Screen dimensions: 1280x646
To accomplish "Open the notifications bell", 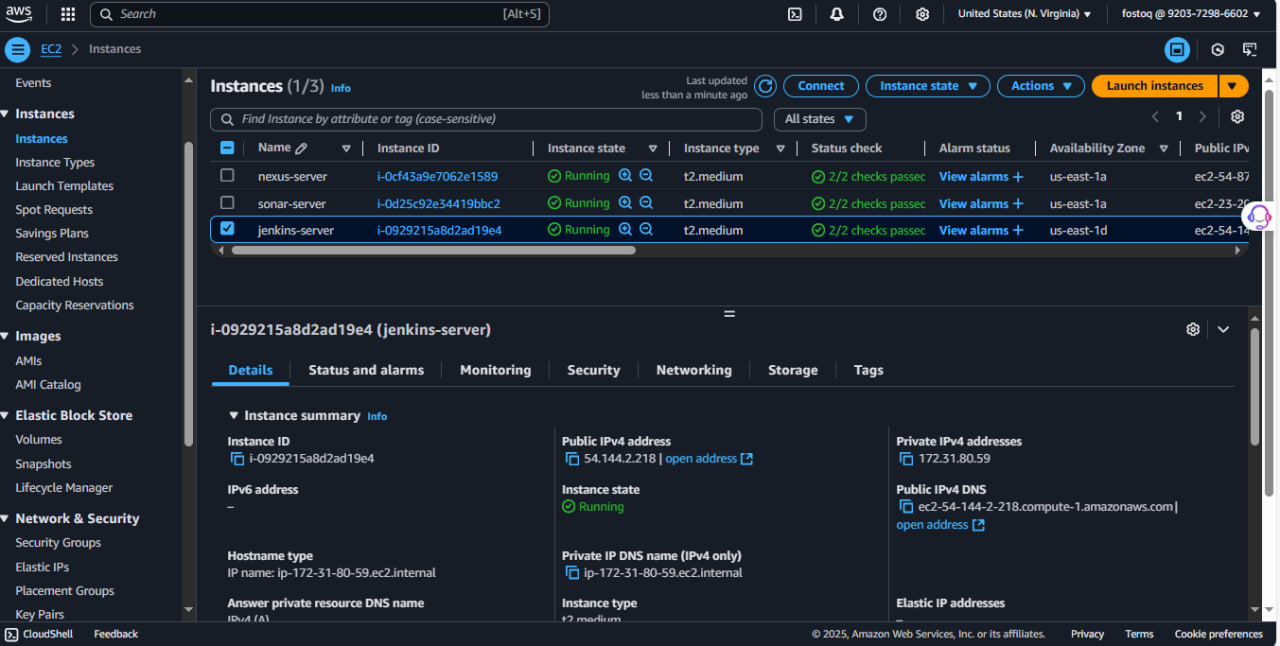I will pos(837,14).
